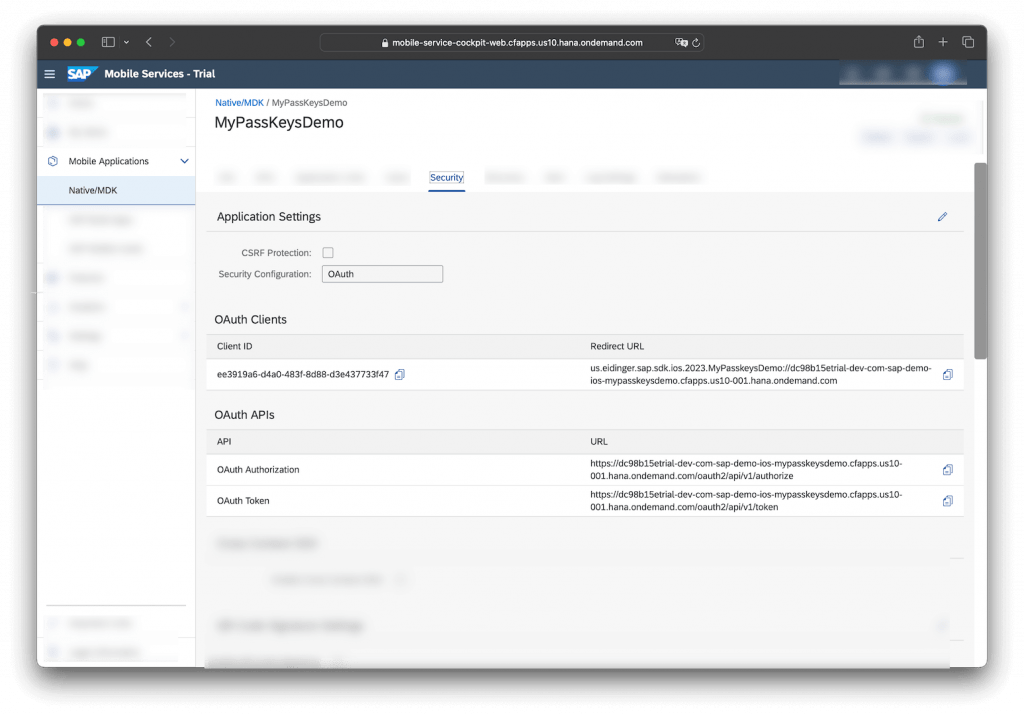Click the Client ID ee3919a6 text
Screen dimensions: 1024x716
click(303, 374)
